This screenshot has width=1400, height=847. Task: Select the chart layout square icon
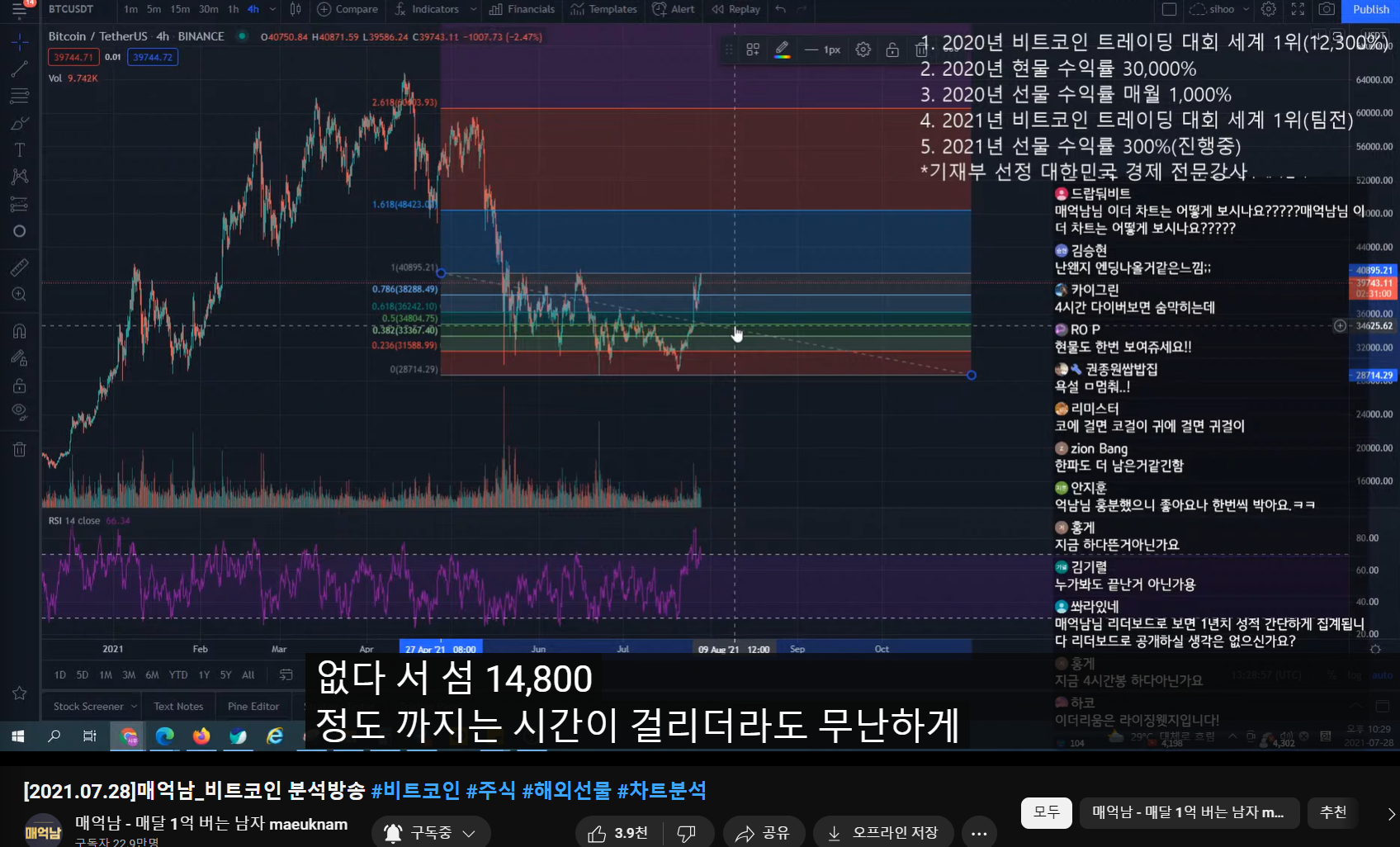[x=1169, y=9]
